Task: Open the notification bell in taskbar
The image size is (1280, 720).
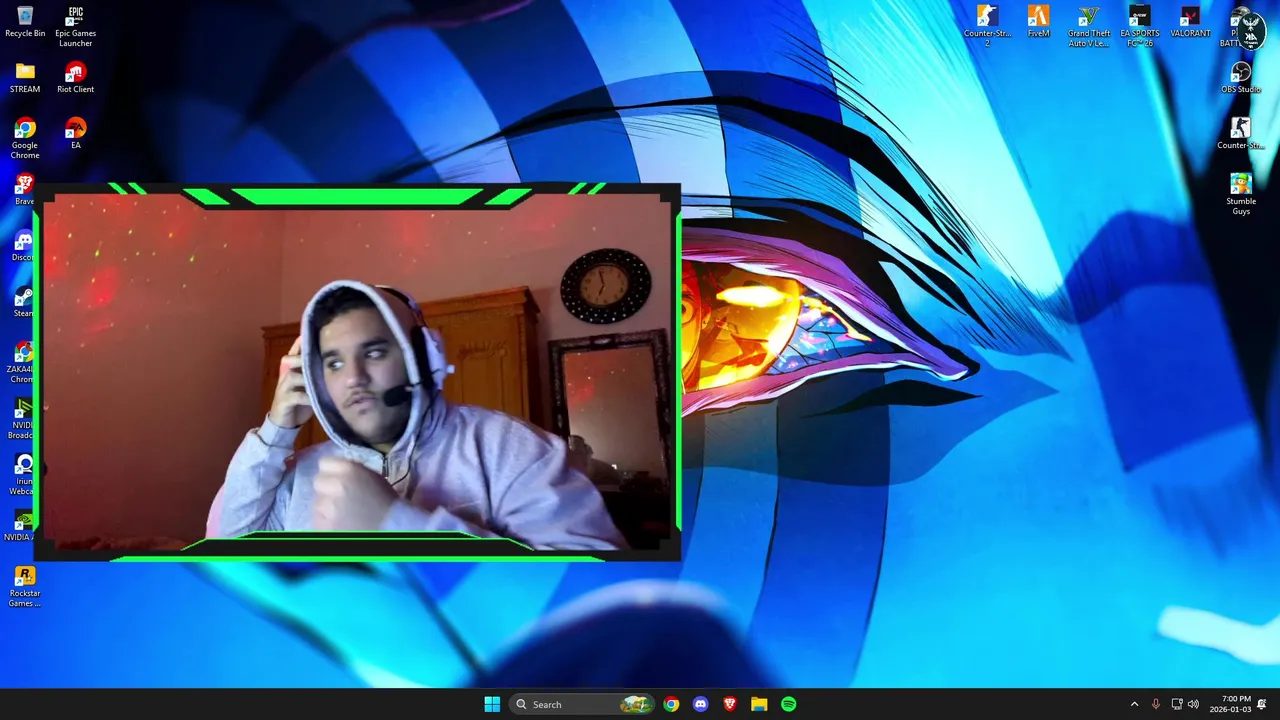Action: [x=1262, y=704]
